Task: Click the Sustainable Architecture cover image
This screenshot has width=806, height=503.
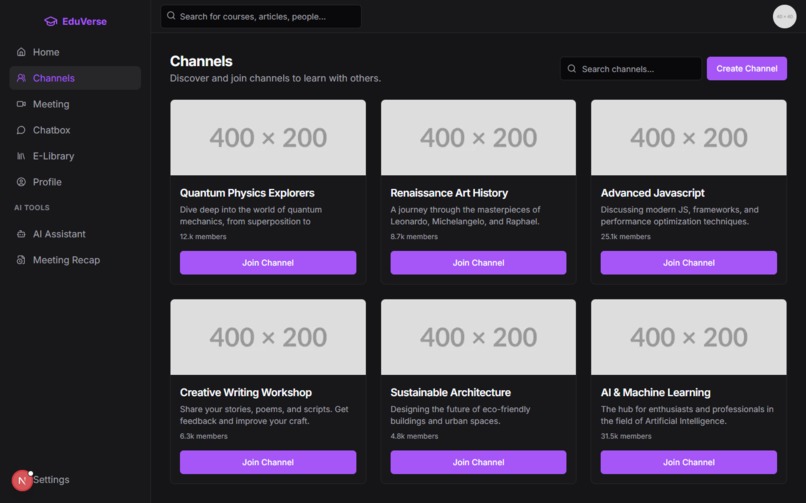Action: coord(478,337)
